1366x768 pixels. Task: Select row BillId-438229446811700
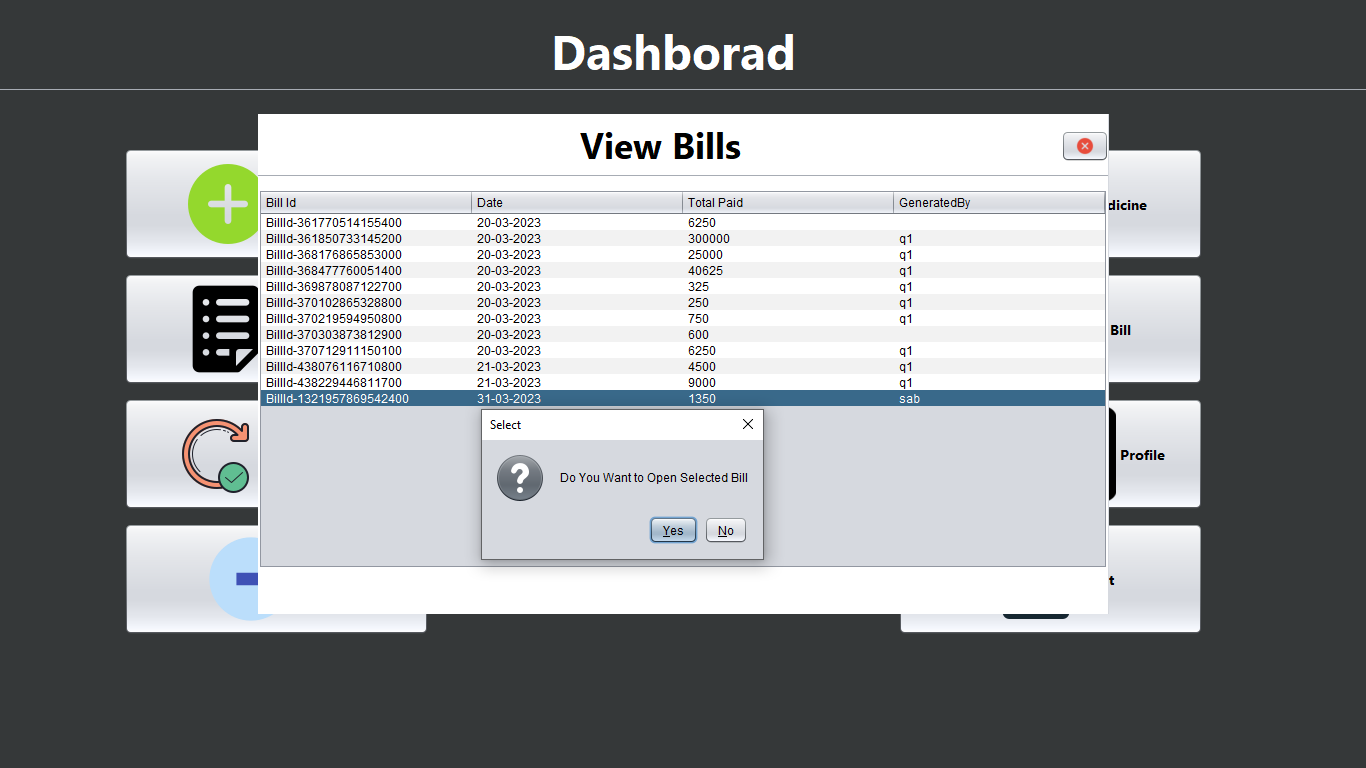683,382
